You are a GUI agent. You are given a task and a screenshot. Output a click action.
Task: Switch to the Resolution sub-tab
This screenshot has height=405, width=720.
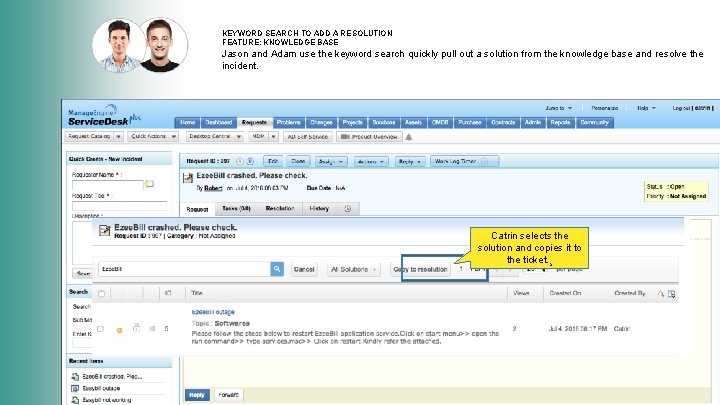[x=280, y=208]
